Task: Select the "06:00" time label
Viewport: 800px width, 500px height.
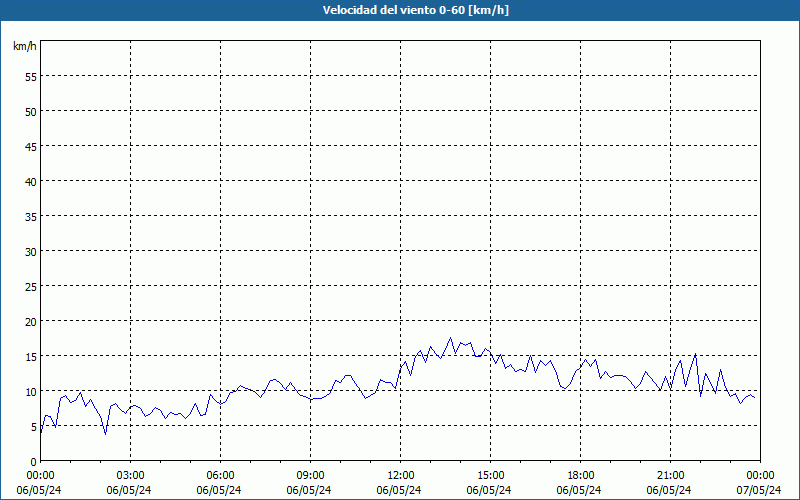Action: click(x=220, y=476)
